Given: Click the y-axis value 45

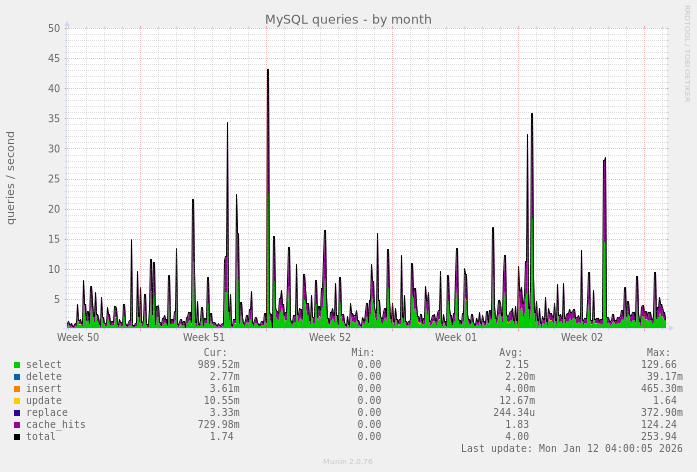Looking at the screenshot, I should pos(54,59).
